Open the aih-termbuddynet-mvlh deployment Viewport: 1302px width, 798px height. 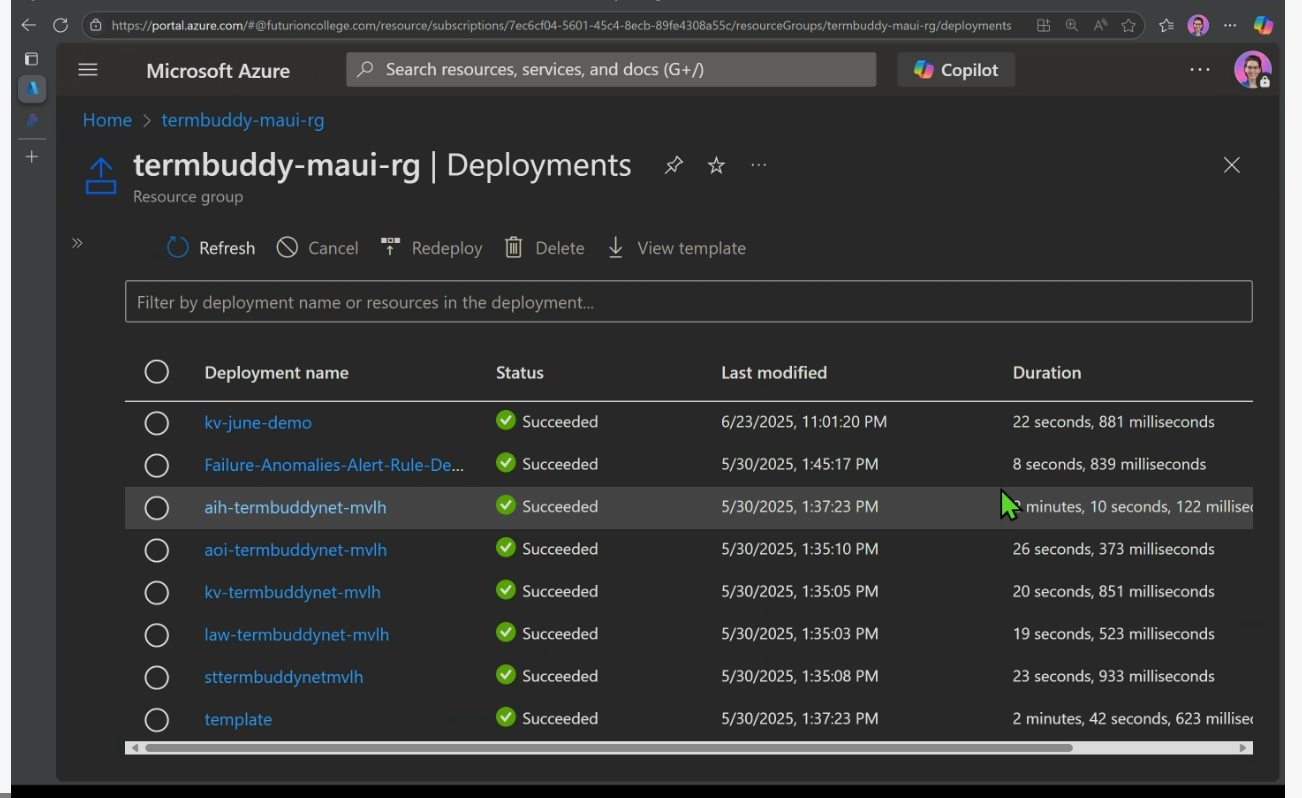(295, 508)
